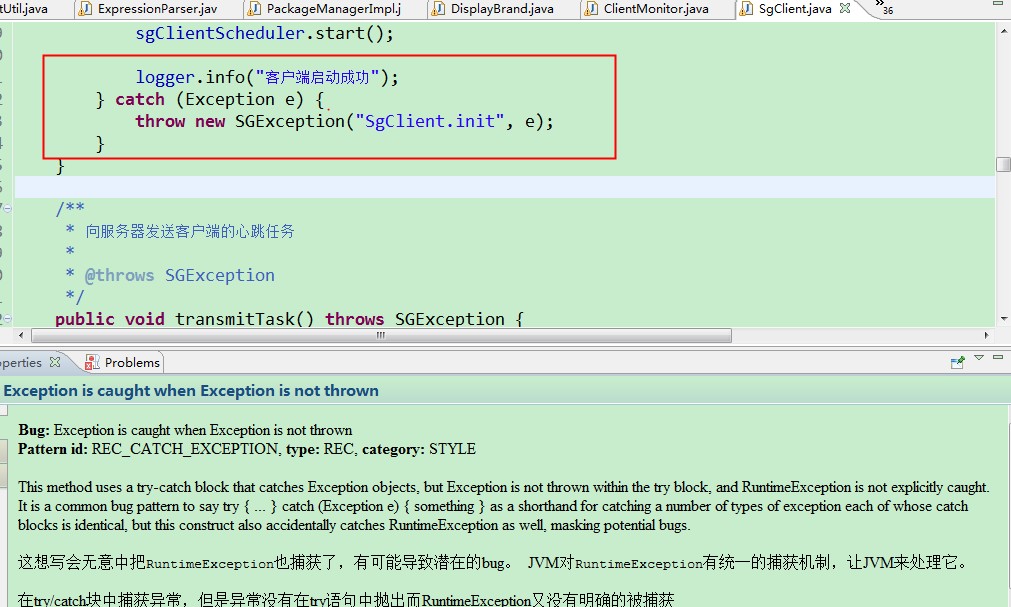Click the Java file icon on ExpressionParser tab
Viewport: 1011px width, 607px height.
click(84, 9)
